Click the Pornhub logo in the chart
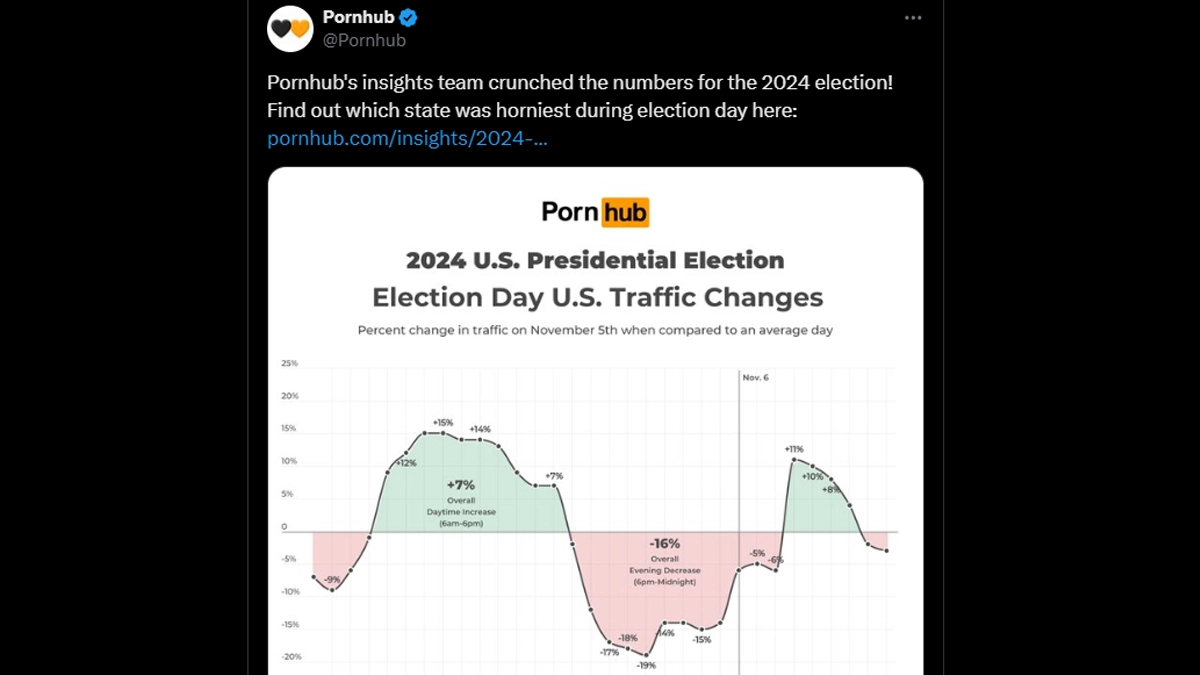 tap(595, 212)
